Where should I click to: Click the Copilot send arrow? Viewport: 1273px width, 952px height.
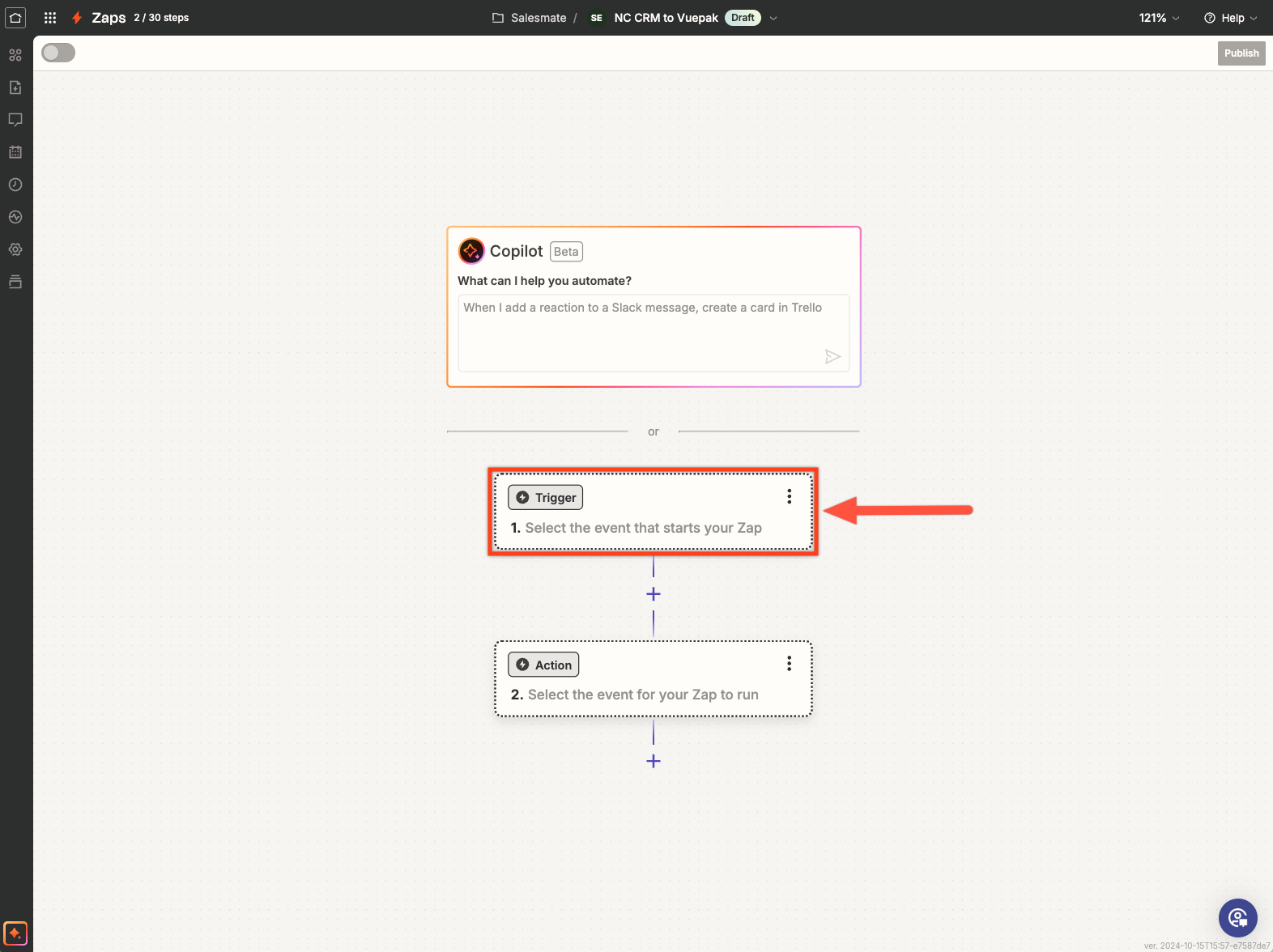pos(832,357)
